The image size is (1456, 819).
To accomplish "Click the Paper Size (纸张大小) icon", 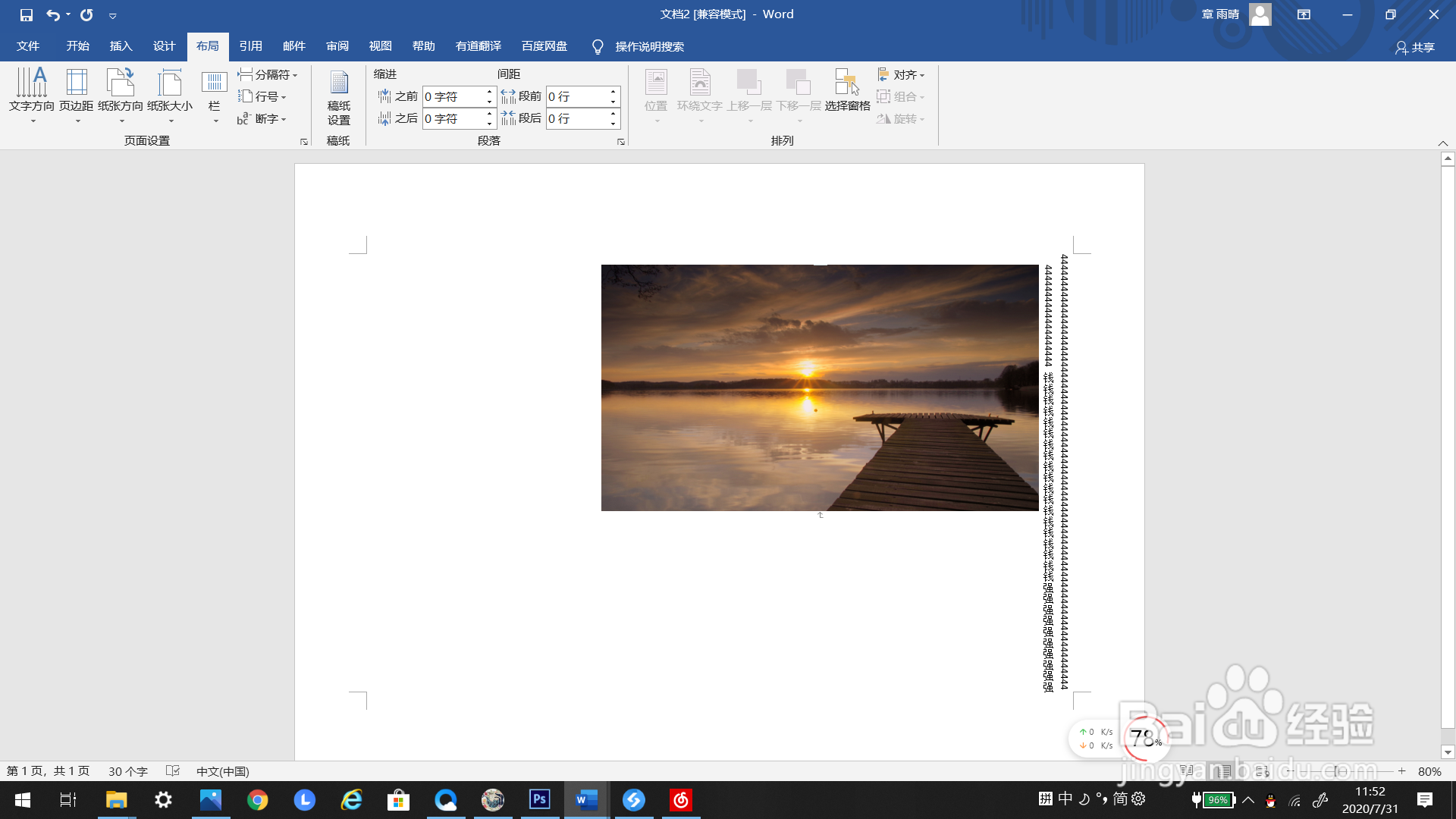I will 170,91.
